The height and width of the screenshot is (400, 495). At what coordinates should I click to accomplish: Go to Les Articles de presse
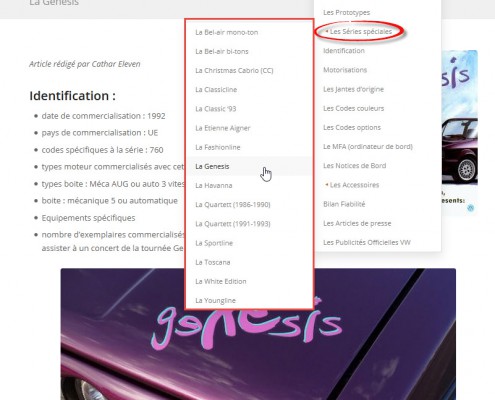[357, 223]
